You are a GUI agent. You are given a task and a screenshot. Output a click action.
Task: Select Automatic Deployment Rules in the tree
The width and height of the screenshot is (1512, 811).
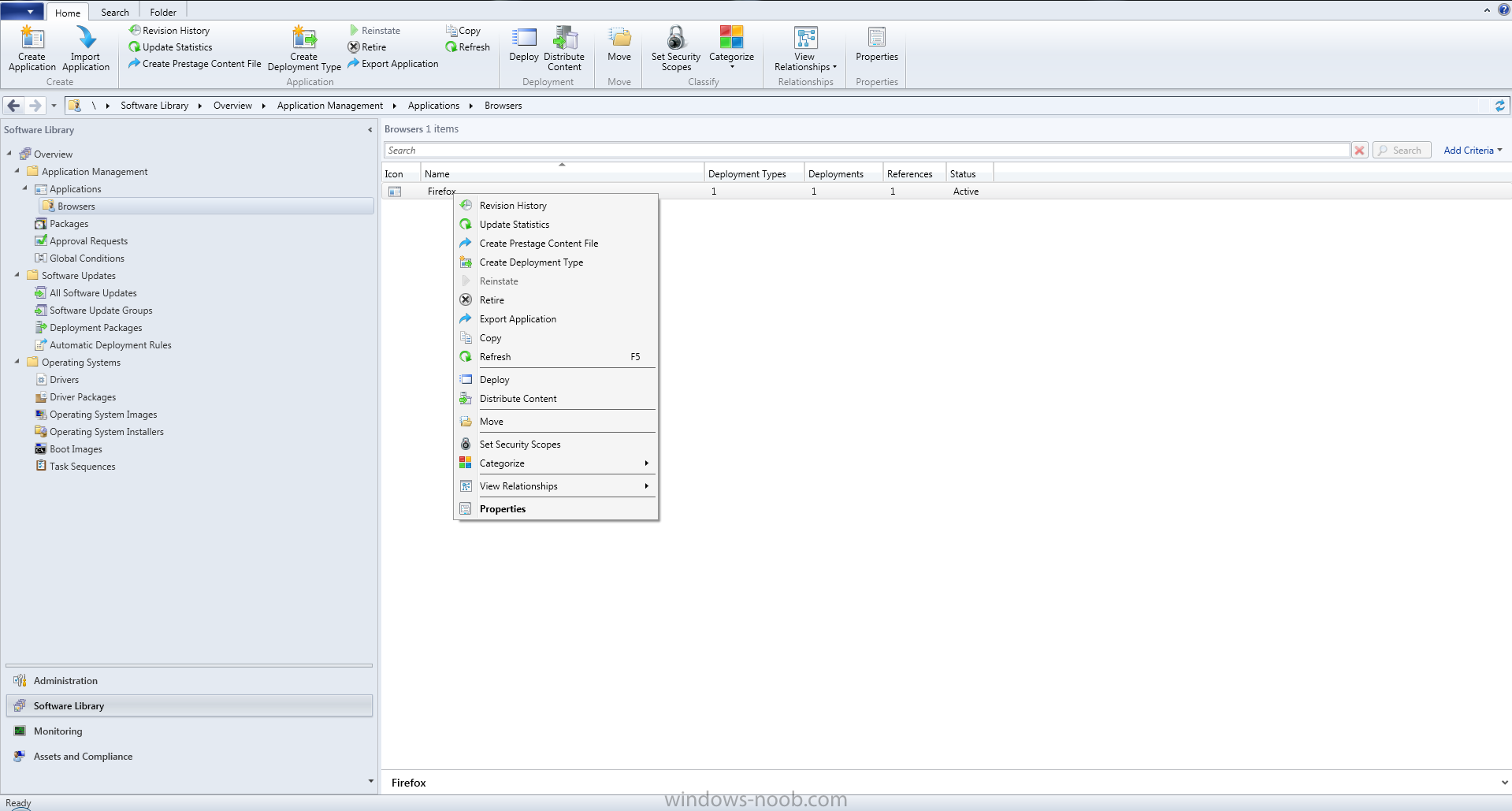[110, 344]
